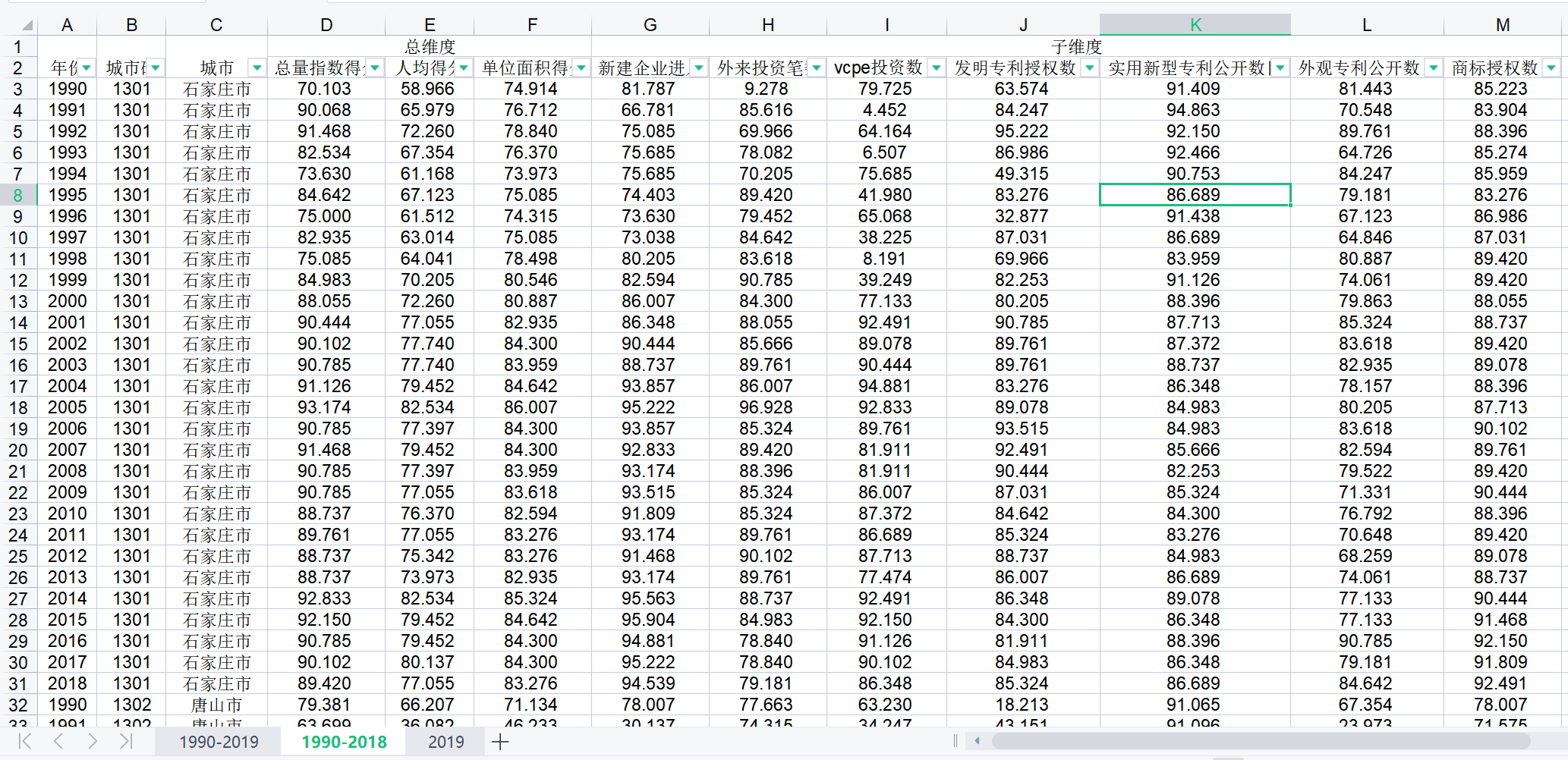Switch to the 1990-2019 sheet tab
The width and height of the screenshot is (1568, 760).
point(219,742)
